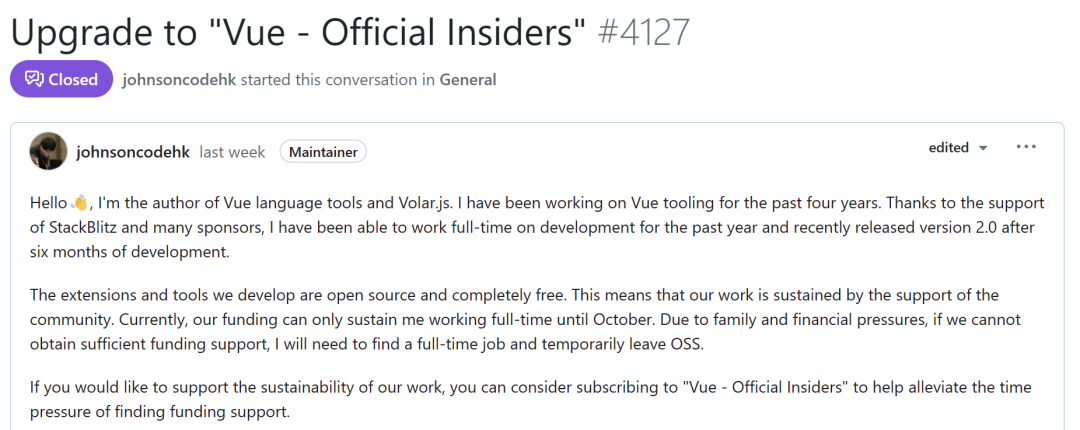Click the discussion title heading text
Image resolution: width=1080 pixels, height=430 pixels.
pyautogui.click(x=297, y=32)
